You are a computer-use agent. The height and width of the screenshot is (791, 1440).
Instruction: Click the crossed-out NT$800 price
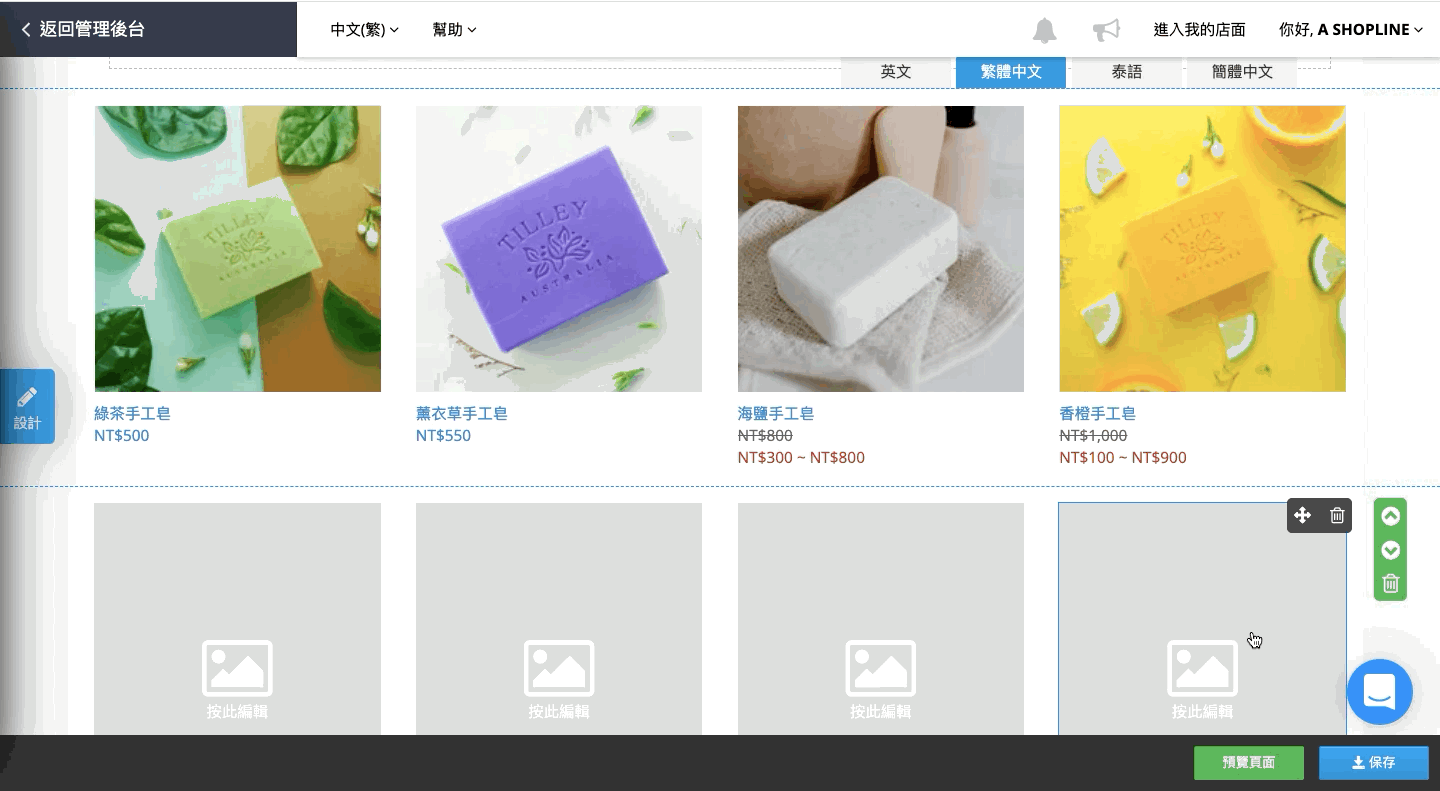[x=765, y=436]
